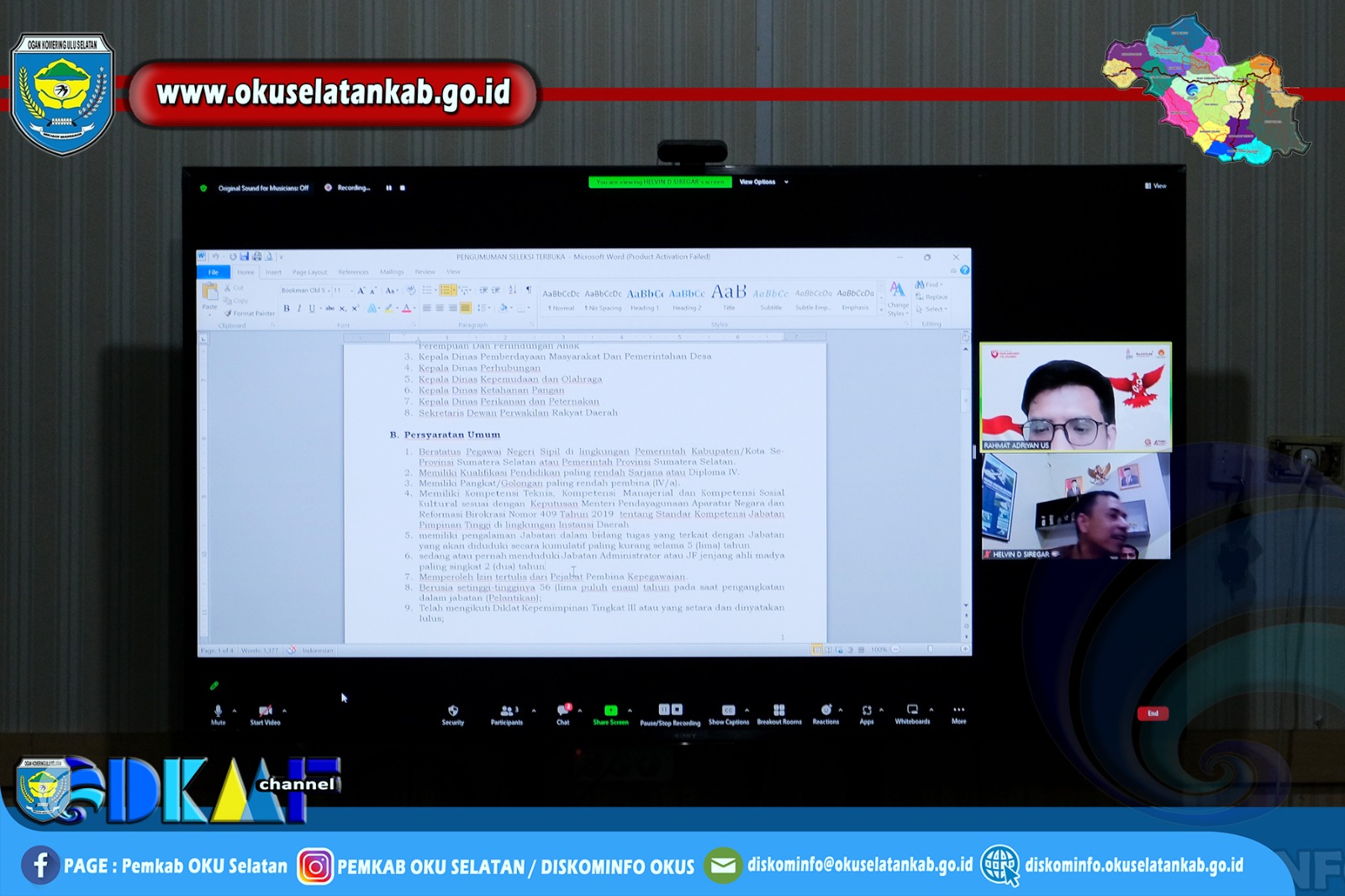
Task: Start Video with the camera button
Action: click(265, 712)
